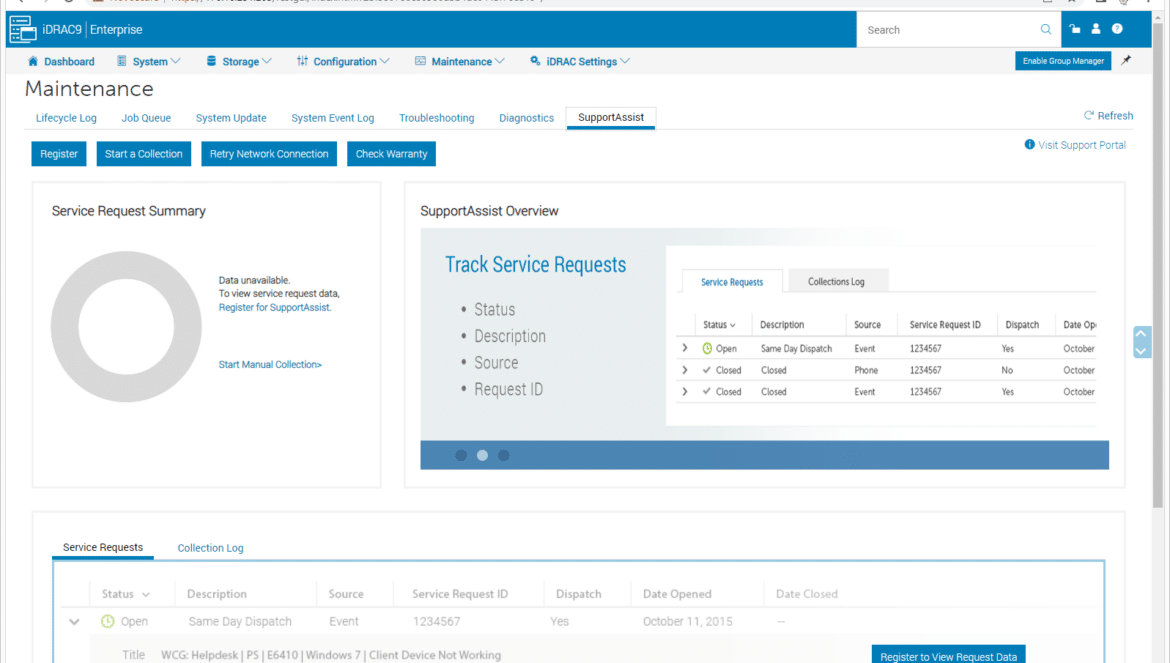
Task: Click the header icon left of the user icon
Action: 1074,29
